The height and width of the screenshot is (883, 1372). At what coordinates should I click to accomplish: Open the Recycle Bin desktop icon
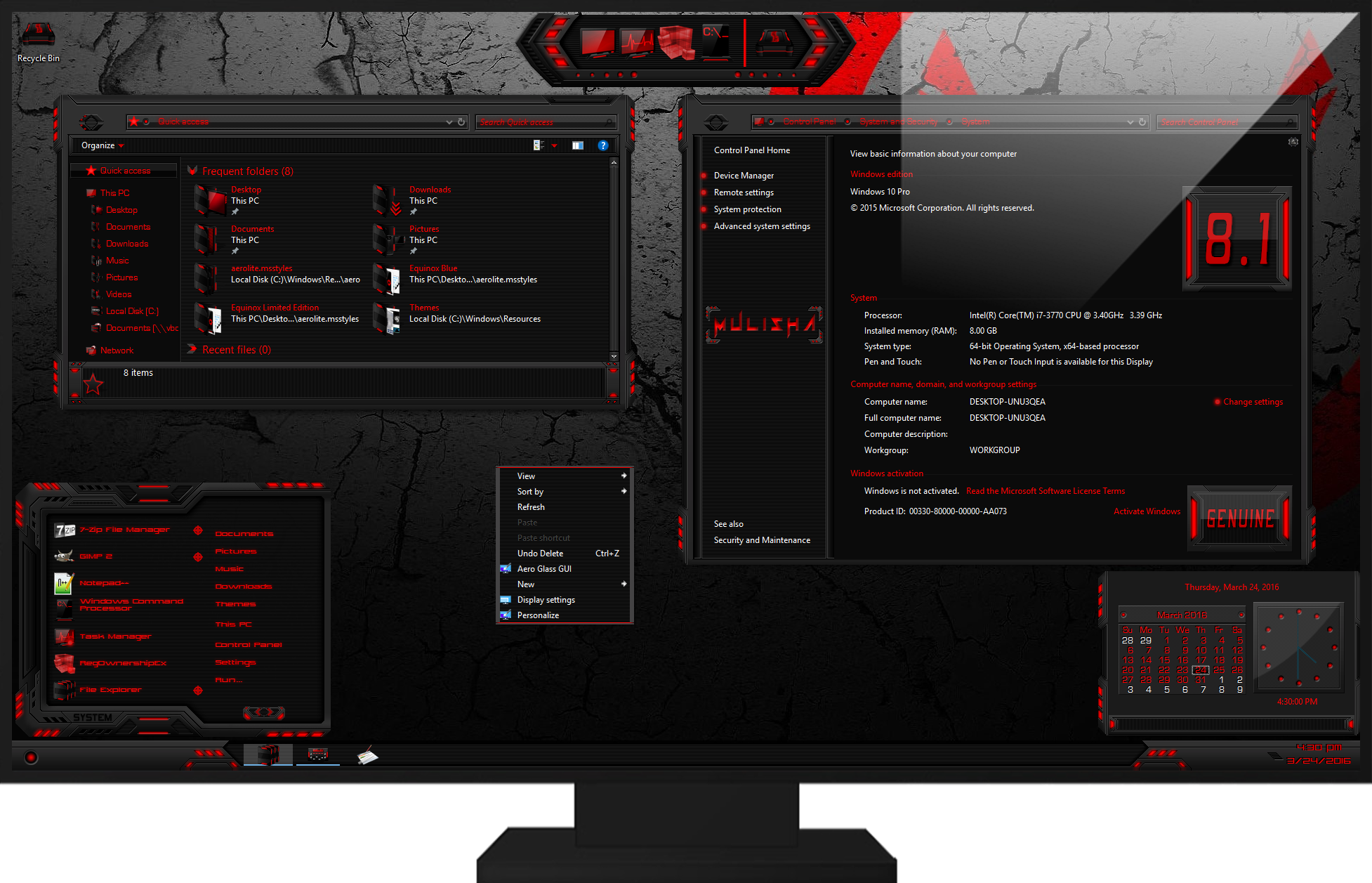[38, 42]
